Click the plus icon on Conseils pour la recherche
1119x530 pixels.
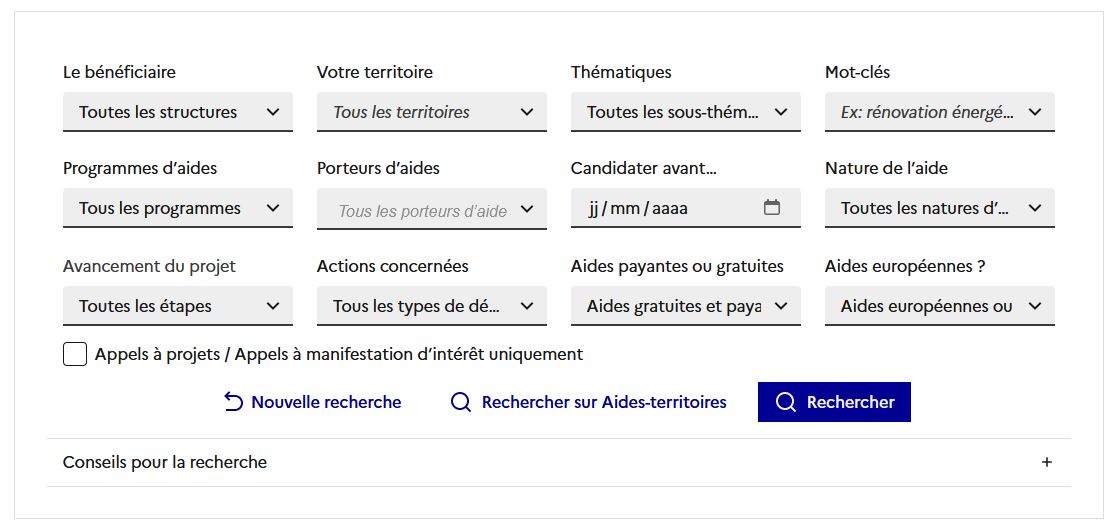click(1046, 462)
